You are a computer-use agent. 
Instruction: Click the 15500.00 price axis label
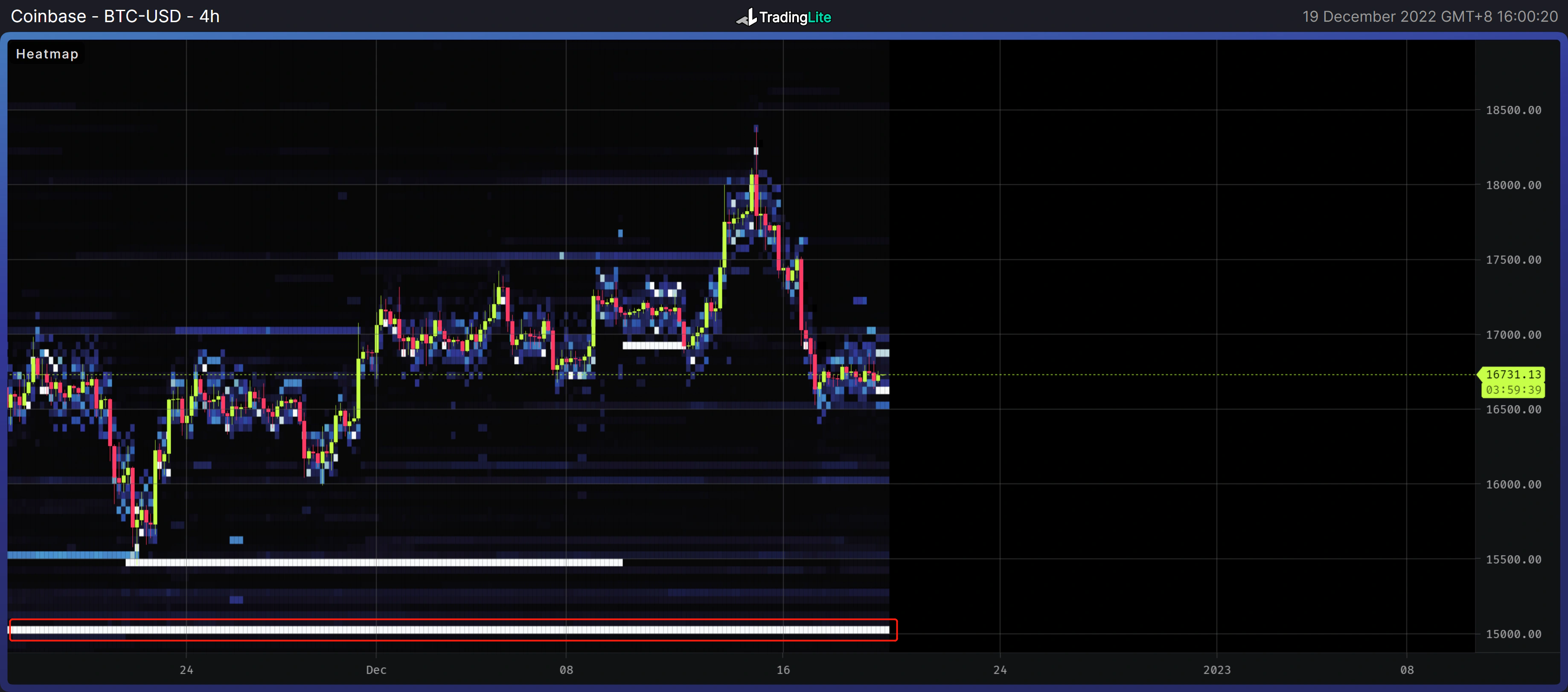(x=1513, y=559)
